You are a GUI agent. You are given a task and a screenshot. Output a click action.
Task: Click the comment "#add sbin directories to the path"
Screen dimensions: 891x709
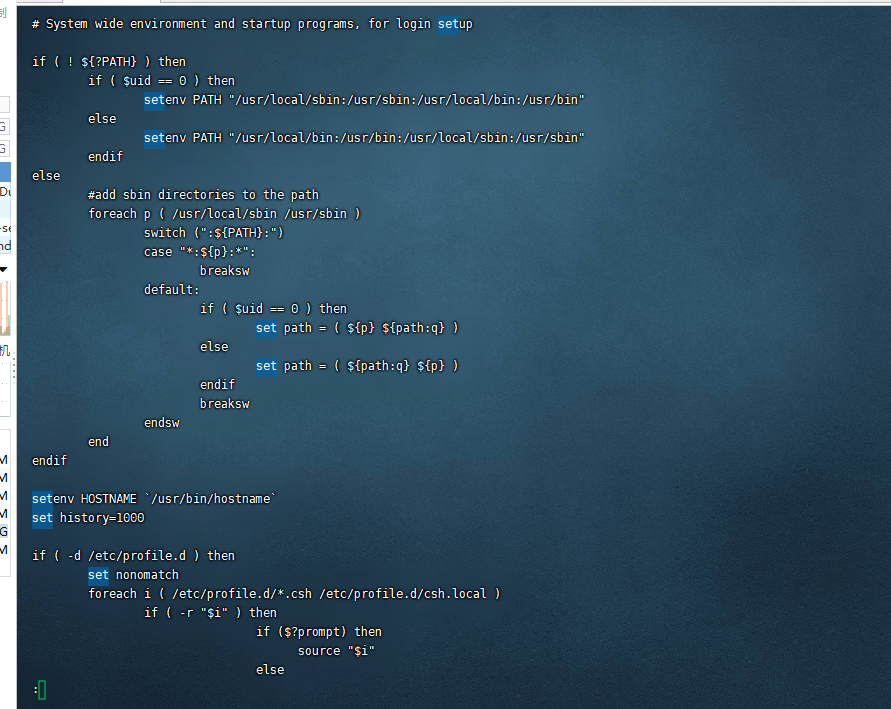tap(203, 195)
